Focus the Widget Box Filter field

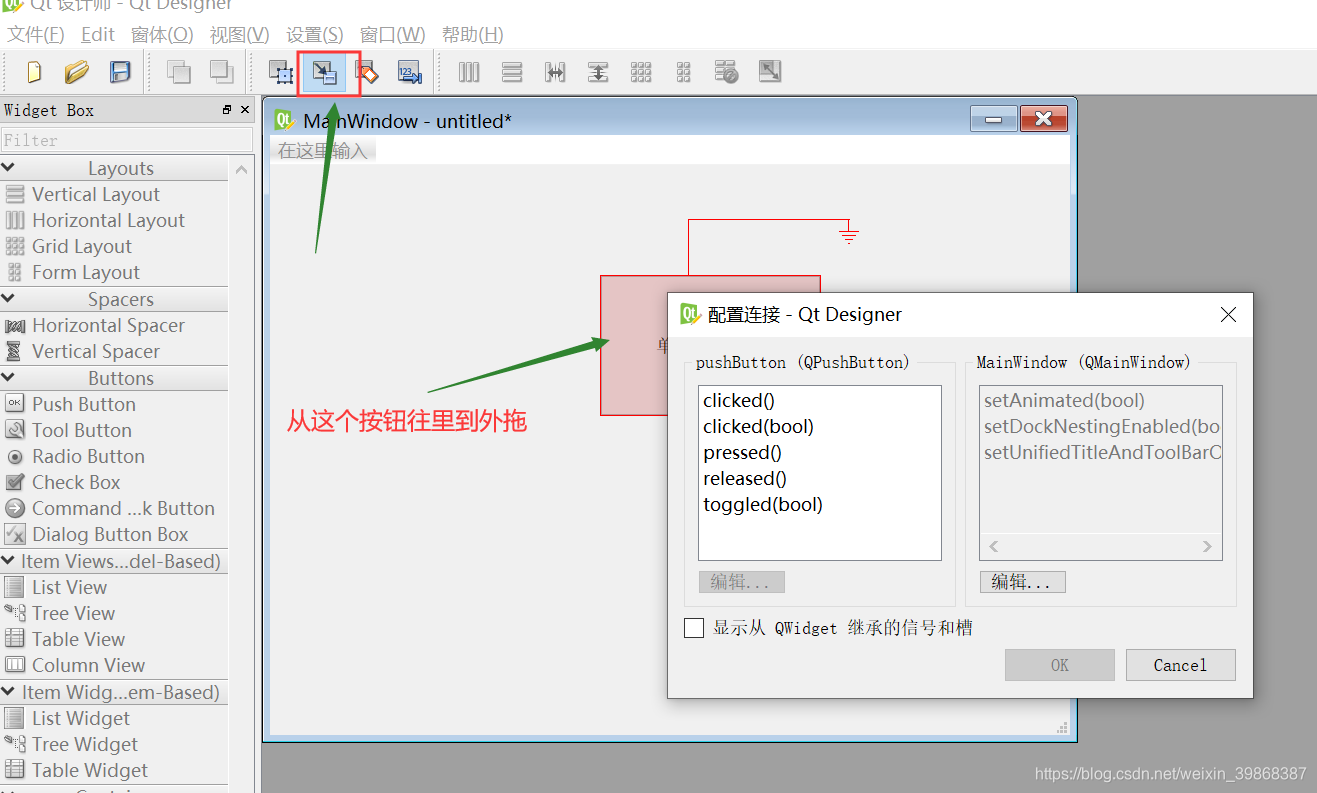tap(127, 140)
